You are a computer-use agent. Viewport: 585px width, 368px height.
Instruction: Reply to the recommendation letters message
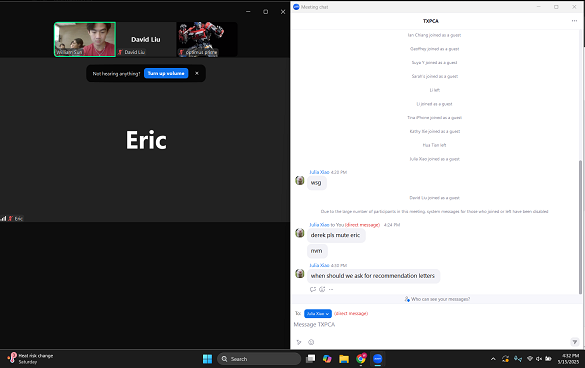[x=313, y=289]
